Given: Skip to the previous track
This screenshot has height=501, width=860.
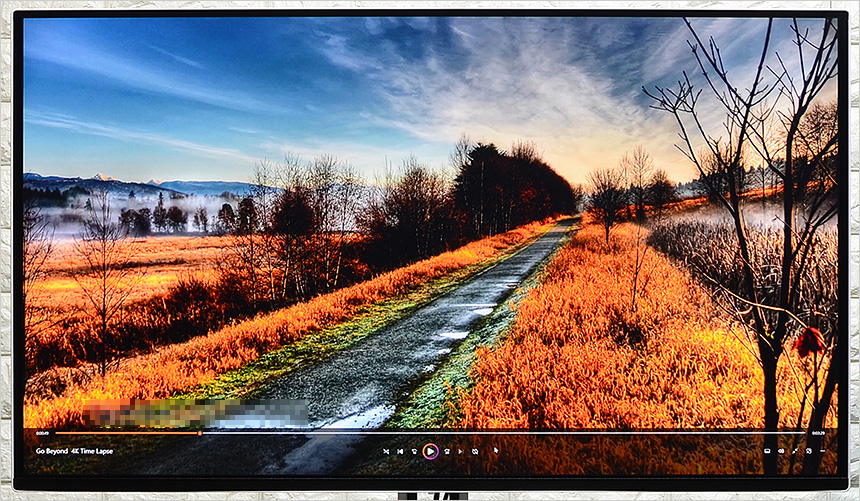Looking at the screenshot, I should point(400,451).
